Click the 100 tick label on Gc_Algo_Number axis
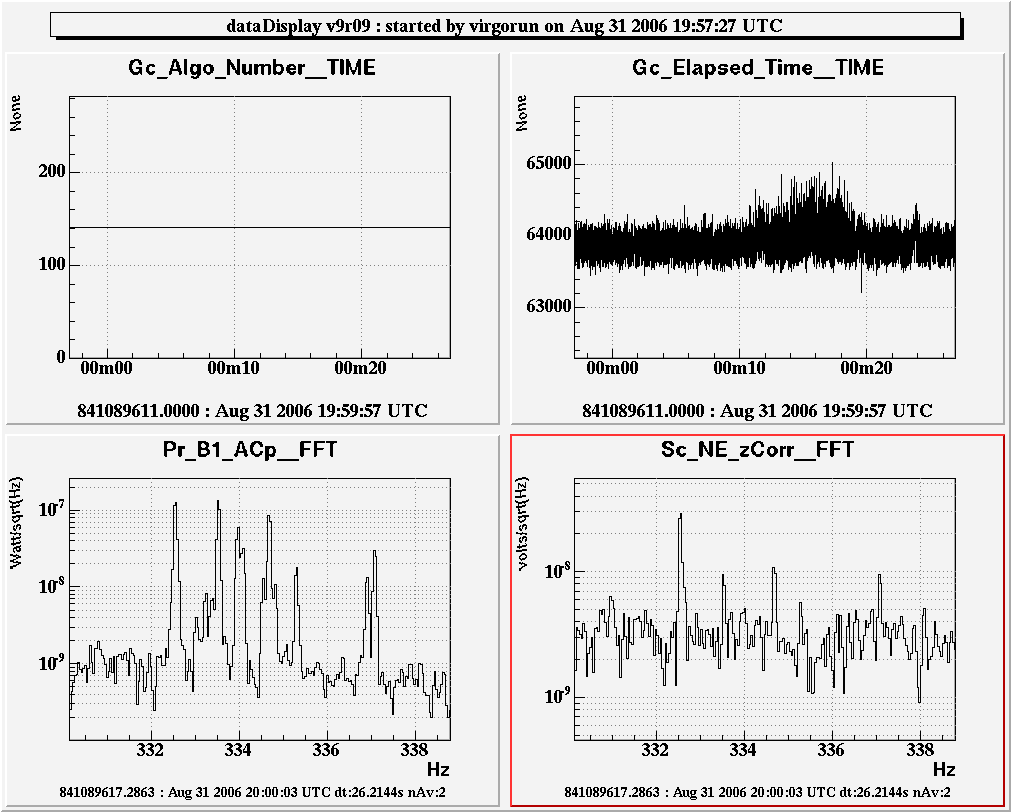This screenshot has width=1011, height=812. 52,264
